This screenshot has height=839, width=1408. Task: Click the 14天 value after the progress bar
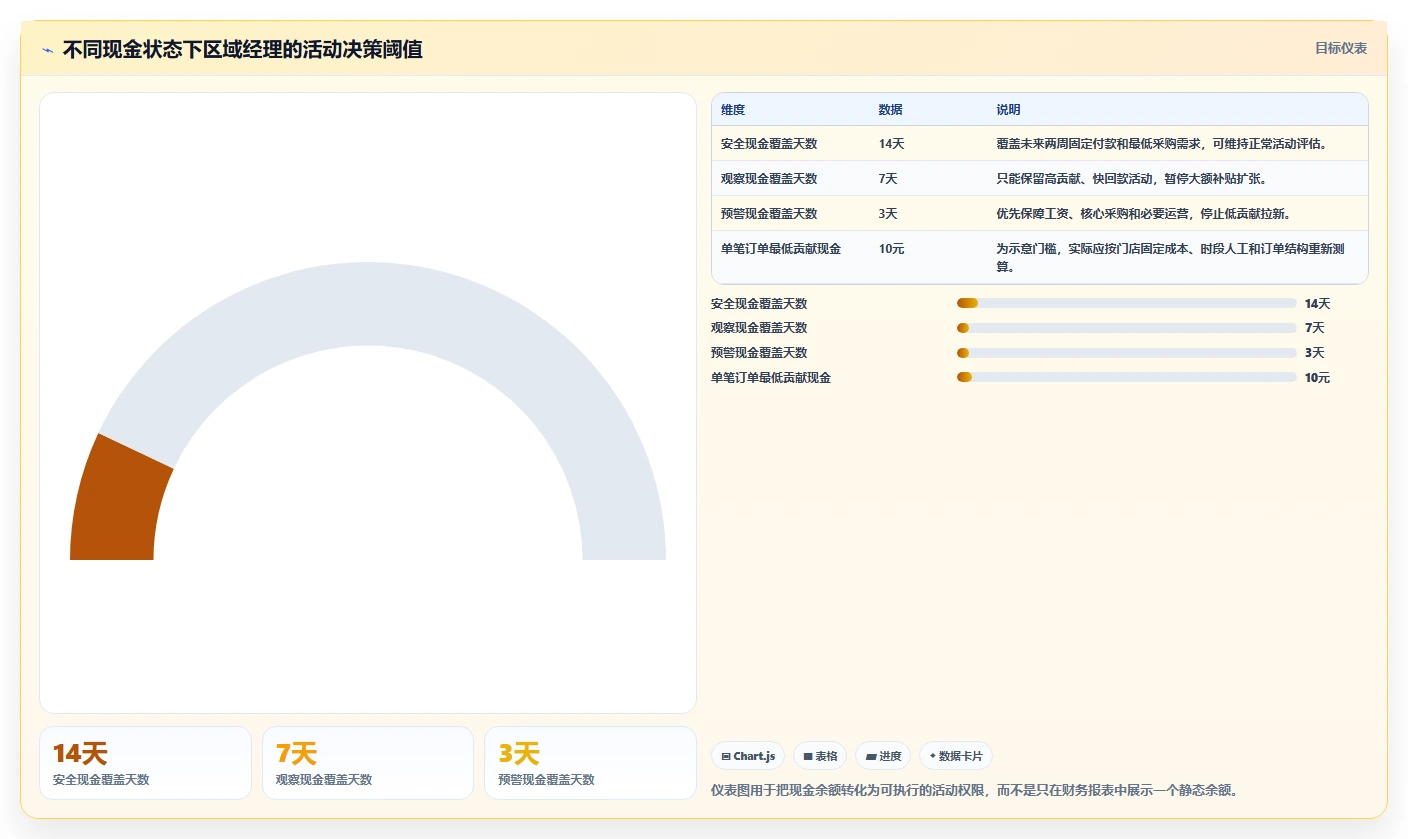[1318, 304]
